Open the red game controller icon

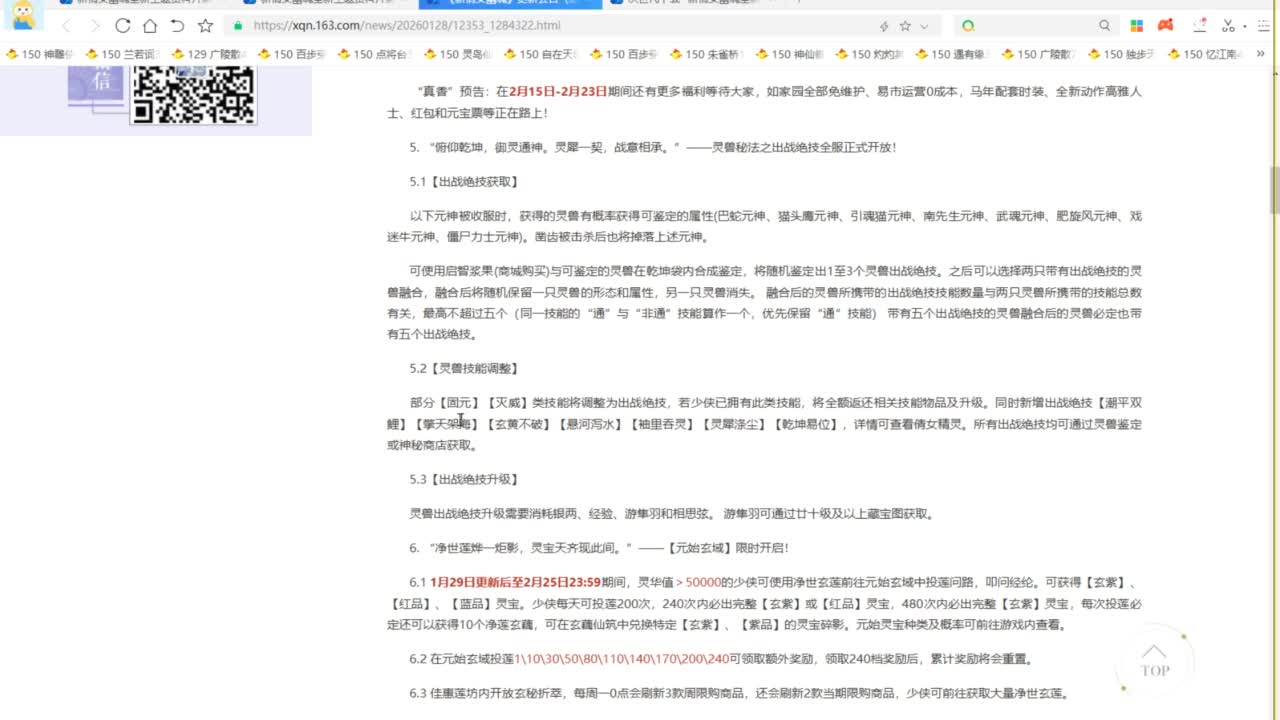(1165, 26)
